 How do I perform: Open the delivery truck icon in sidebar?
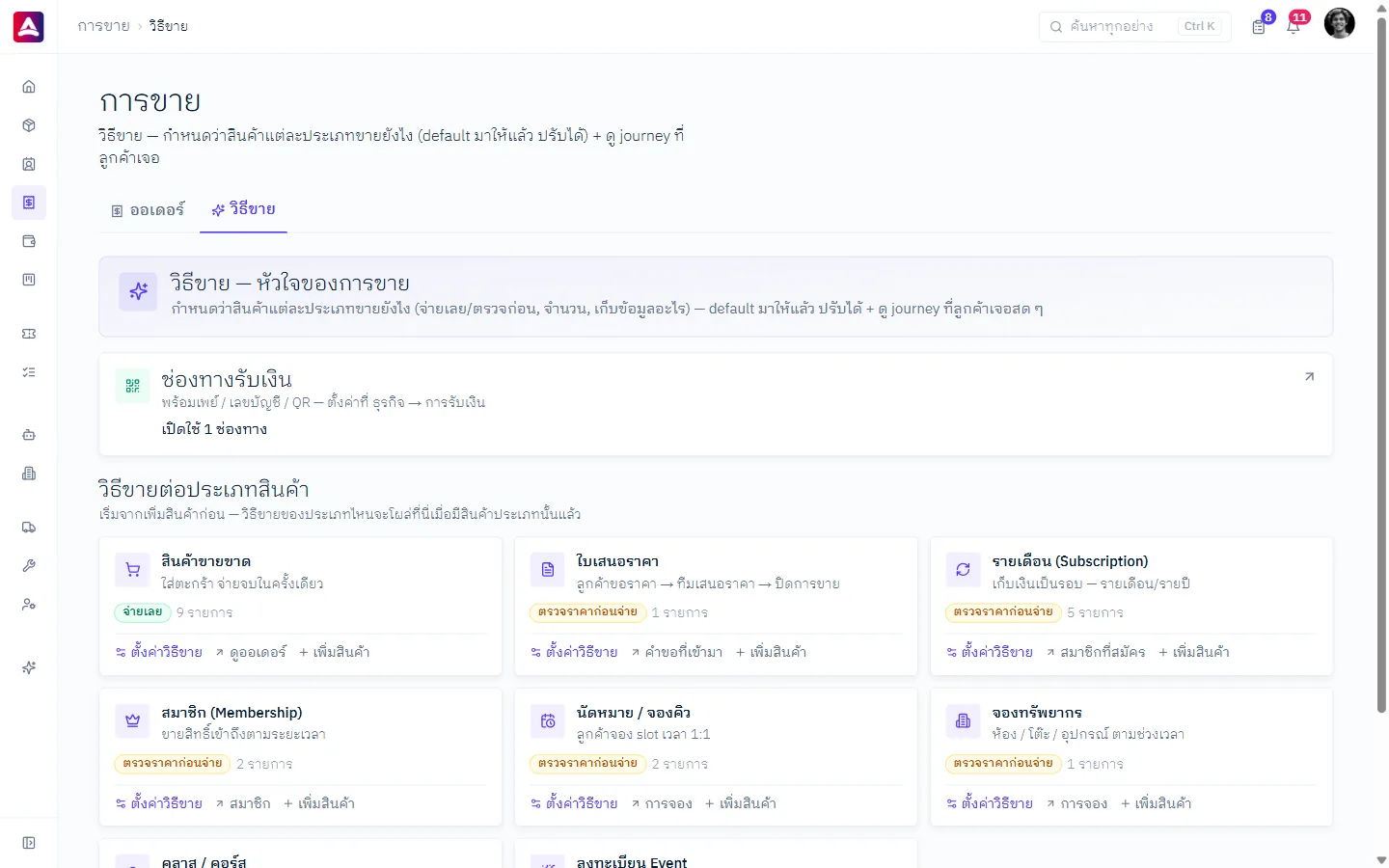(29, 528)
